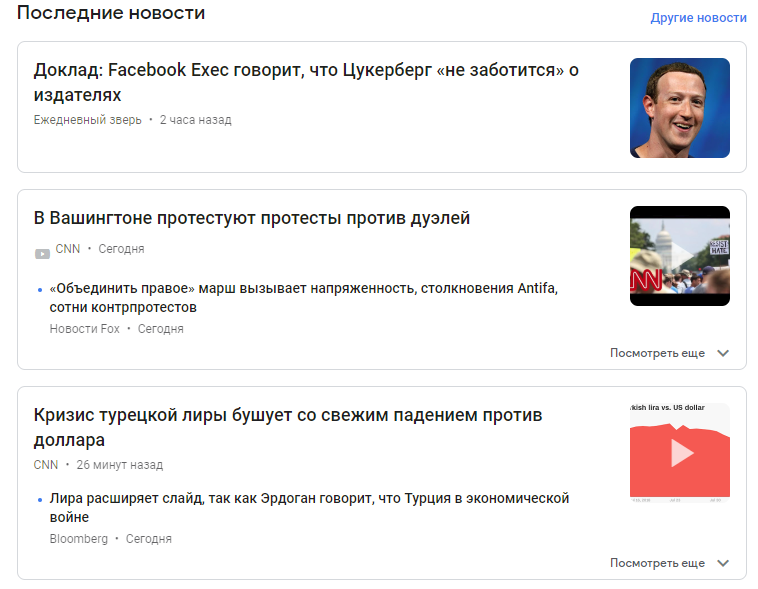Expand 'Посмотреть еще' in Washington protests card
Image resolution: width=758 pixels, height=589 pixels.
(657, 353)
